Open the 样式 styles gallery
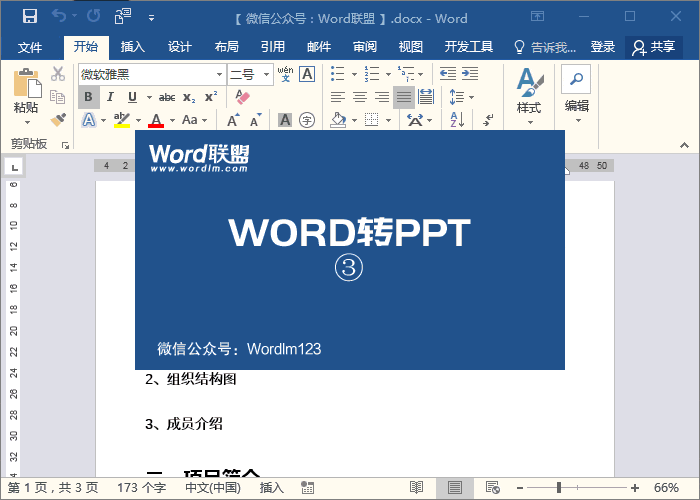This screenshot has width=700, height=500. (x=529, y=96)
